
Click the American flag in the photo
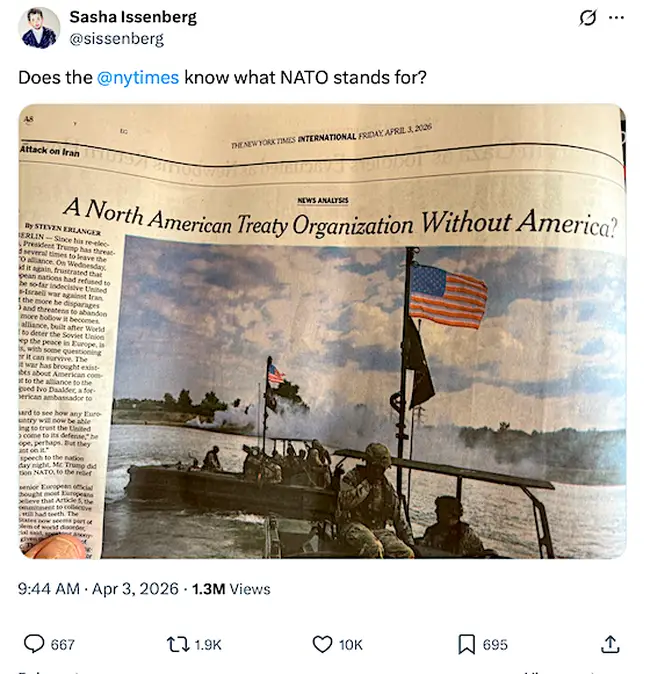(447, 295)
